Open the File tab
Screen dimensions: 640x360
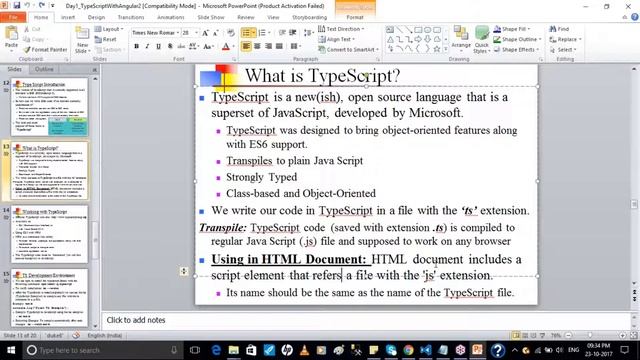tap(13, 17)
